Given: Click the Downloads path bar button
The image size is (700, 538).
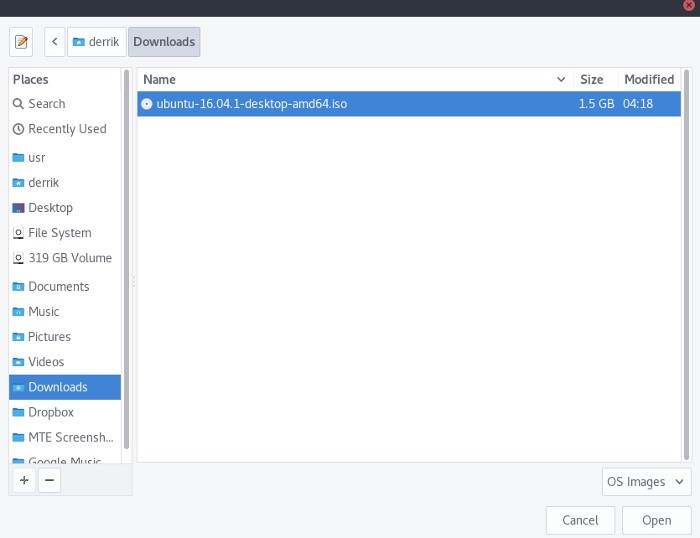Looking at the screenshot, I should pos(164,42).
